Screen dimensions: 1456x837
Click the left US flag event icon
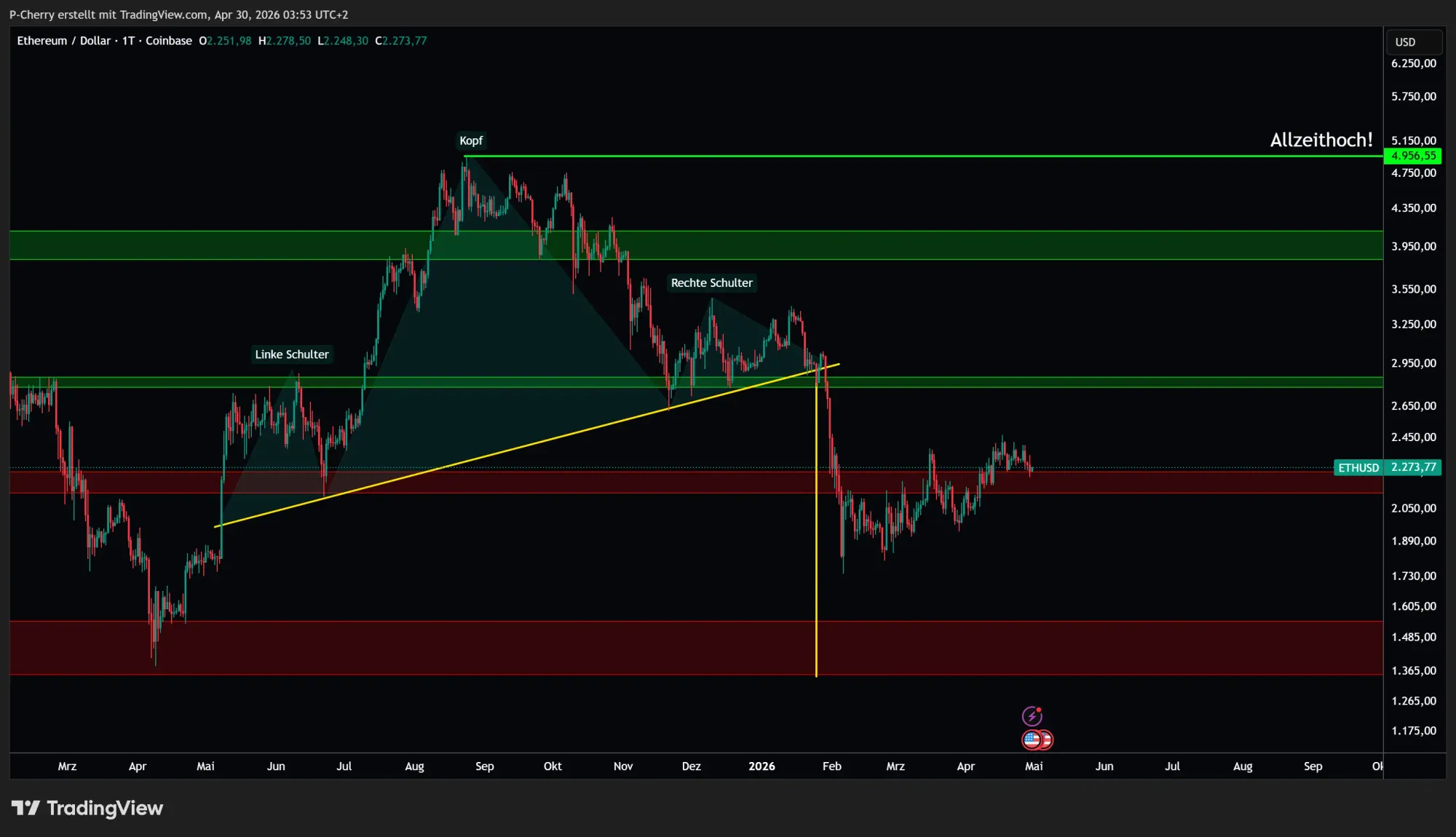(x=1030, y=739)
